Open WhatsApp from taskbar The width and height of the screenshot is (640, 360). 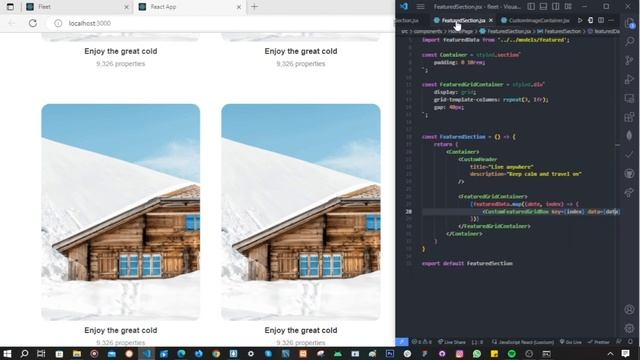click(477, 353)
